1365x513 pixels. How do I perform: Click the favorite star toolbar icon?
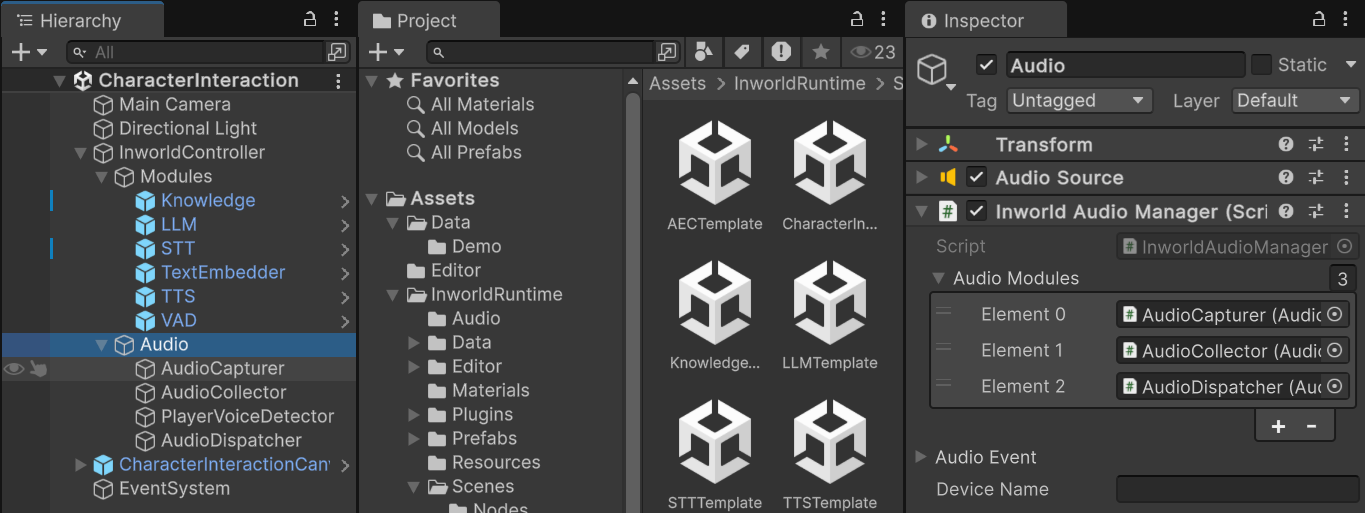(x=820, y=52)
